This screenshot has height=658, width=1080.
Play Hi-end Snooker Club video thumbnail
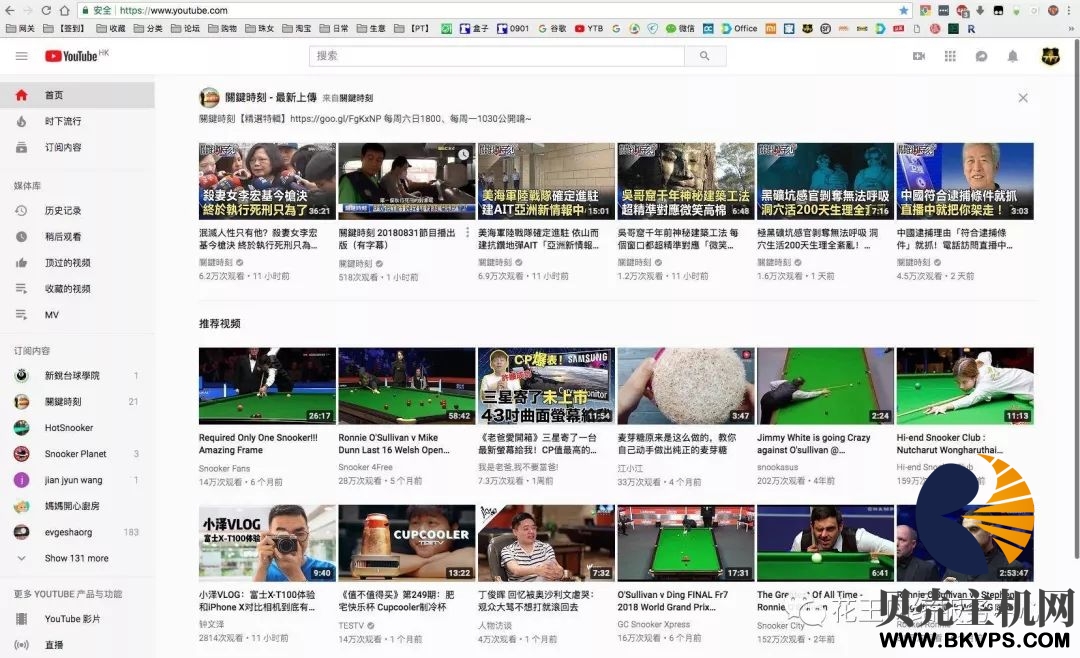point(965,386)
